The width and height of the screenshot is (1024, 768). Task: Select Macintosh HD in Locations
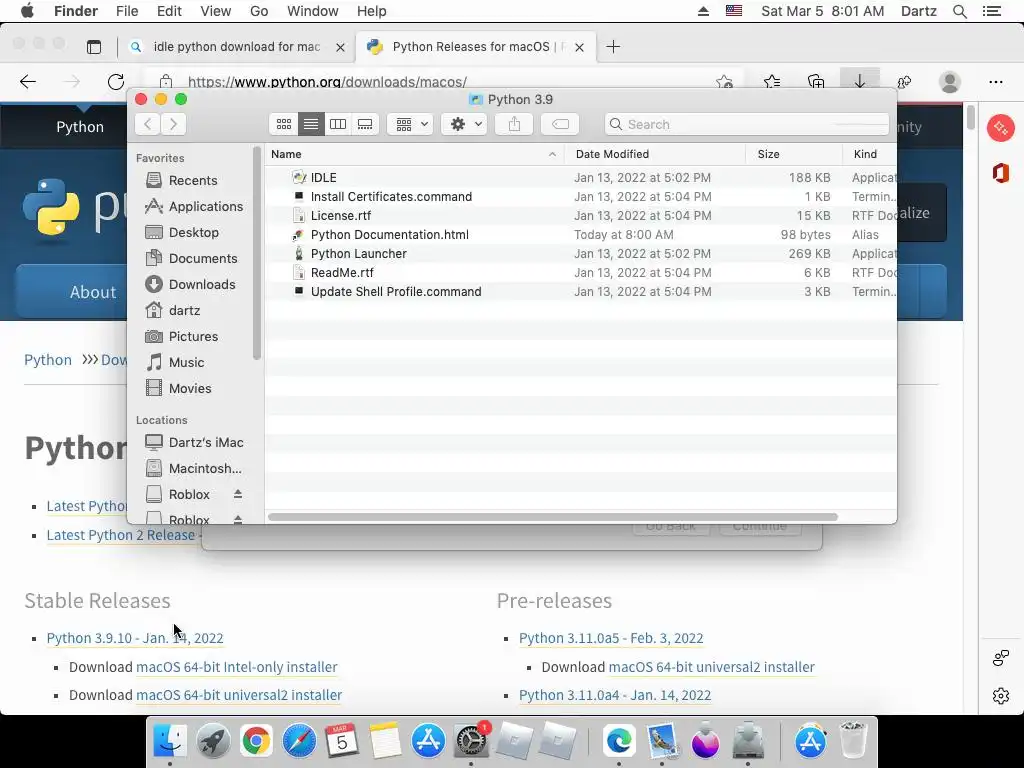tap(195, 468)
